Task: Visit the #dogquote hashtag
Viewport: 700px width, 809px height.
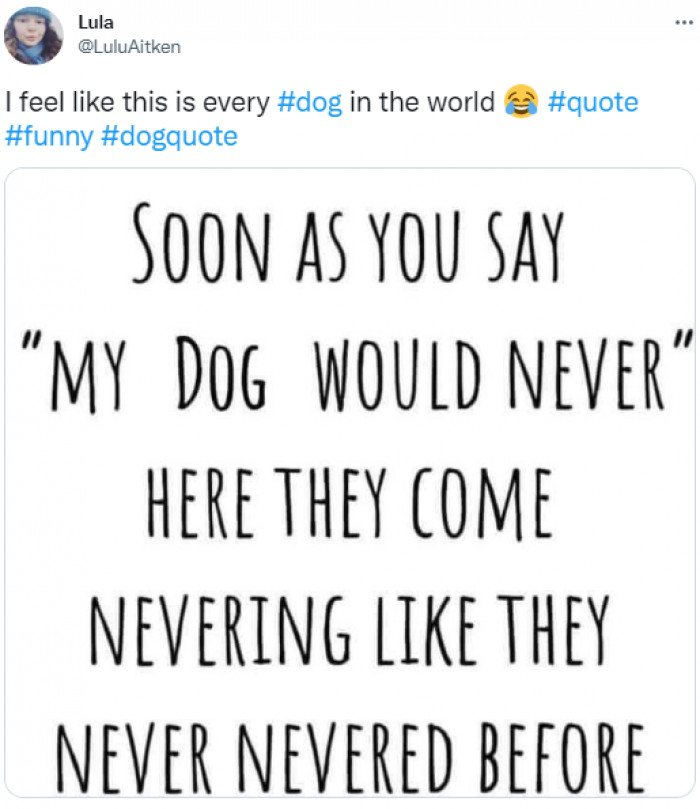Action: (170, 135)
